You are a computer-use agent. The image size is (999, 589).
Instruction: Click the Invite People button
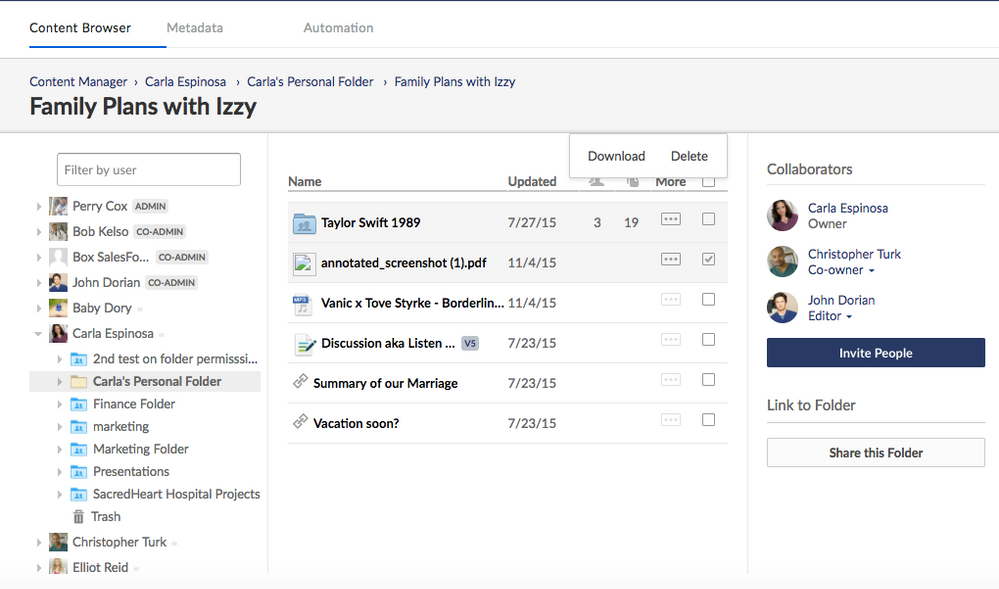875,353
